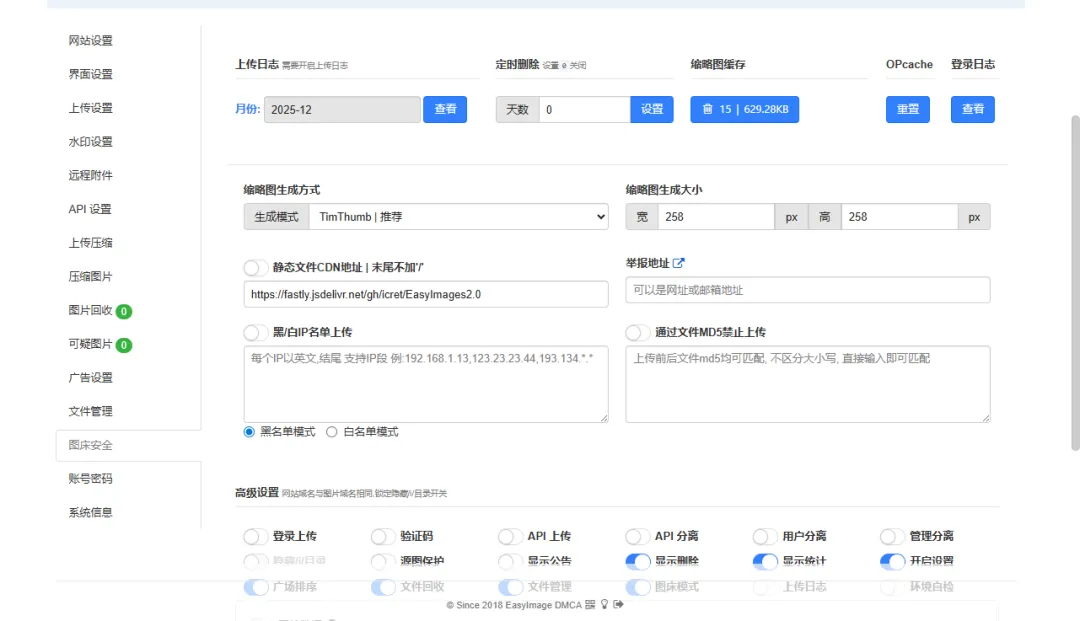1080x621 pixels.
Task: Open 系统信息 in the sidebar menu
Action: pyautogui.click(x=91, y=513)
